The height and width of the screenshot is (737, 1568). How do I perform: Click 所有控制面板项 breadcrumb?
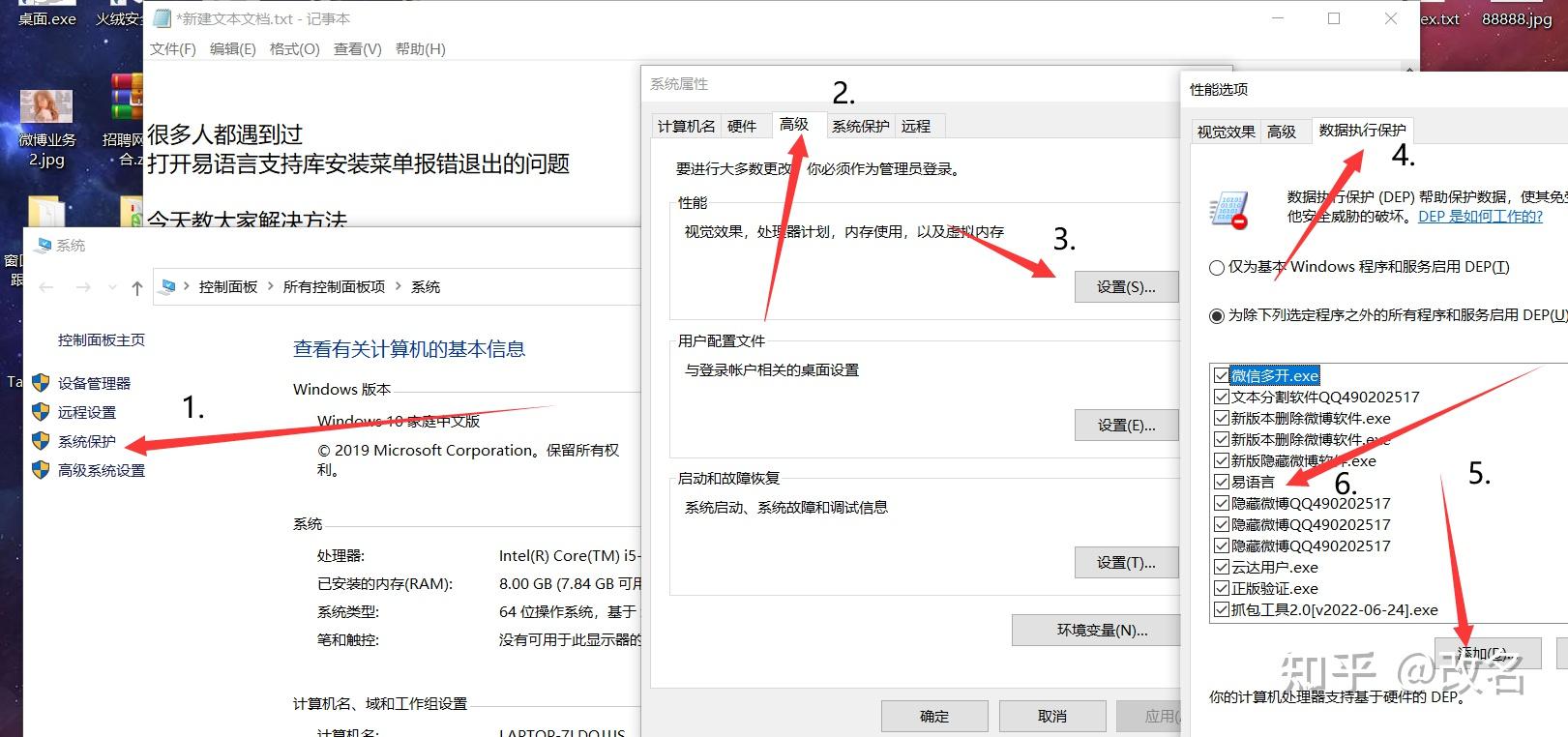point(334,286)
